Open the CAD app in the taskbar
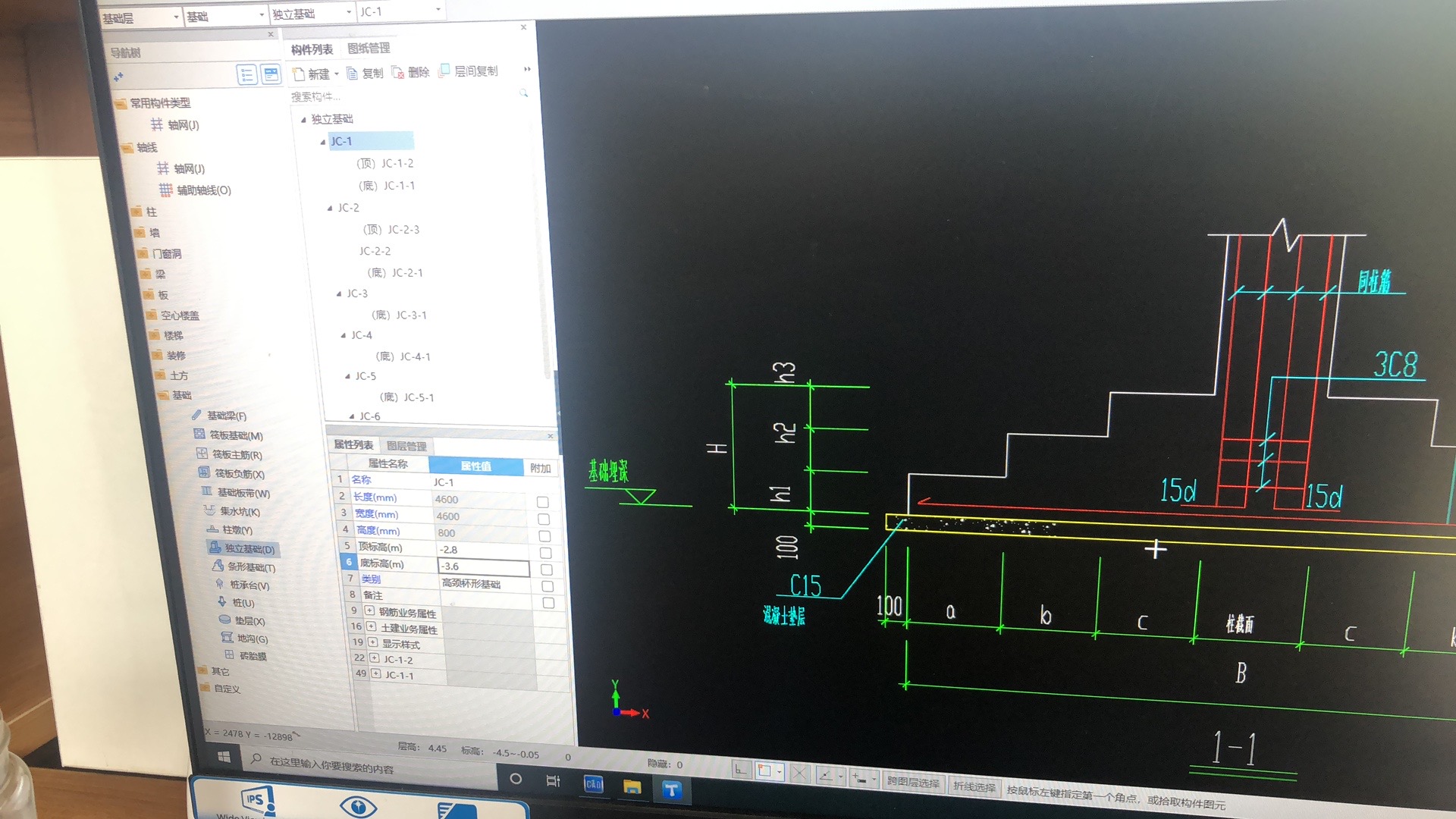Screen dimensions: 1456x819 click(593, 785)
